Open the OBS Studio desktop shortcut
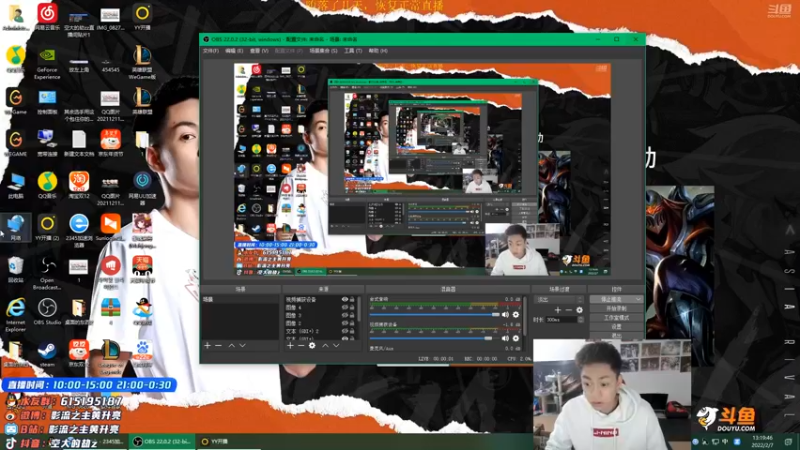This screenshot has width=800, height=450. [x=47, y=312]
